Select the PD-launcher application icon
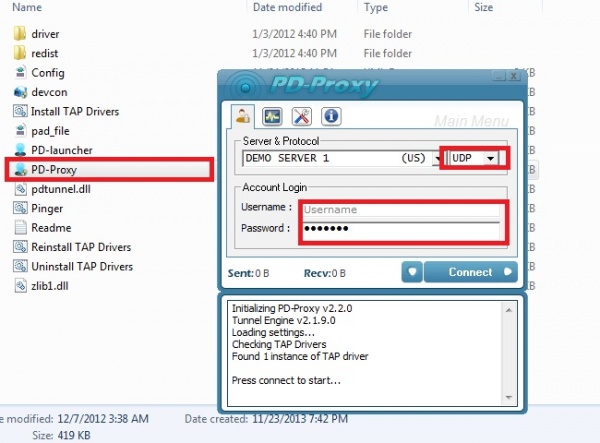Viewport: 600px width, 443px height. click(20, 150)
